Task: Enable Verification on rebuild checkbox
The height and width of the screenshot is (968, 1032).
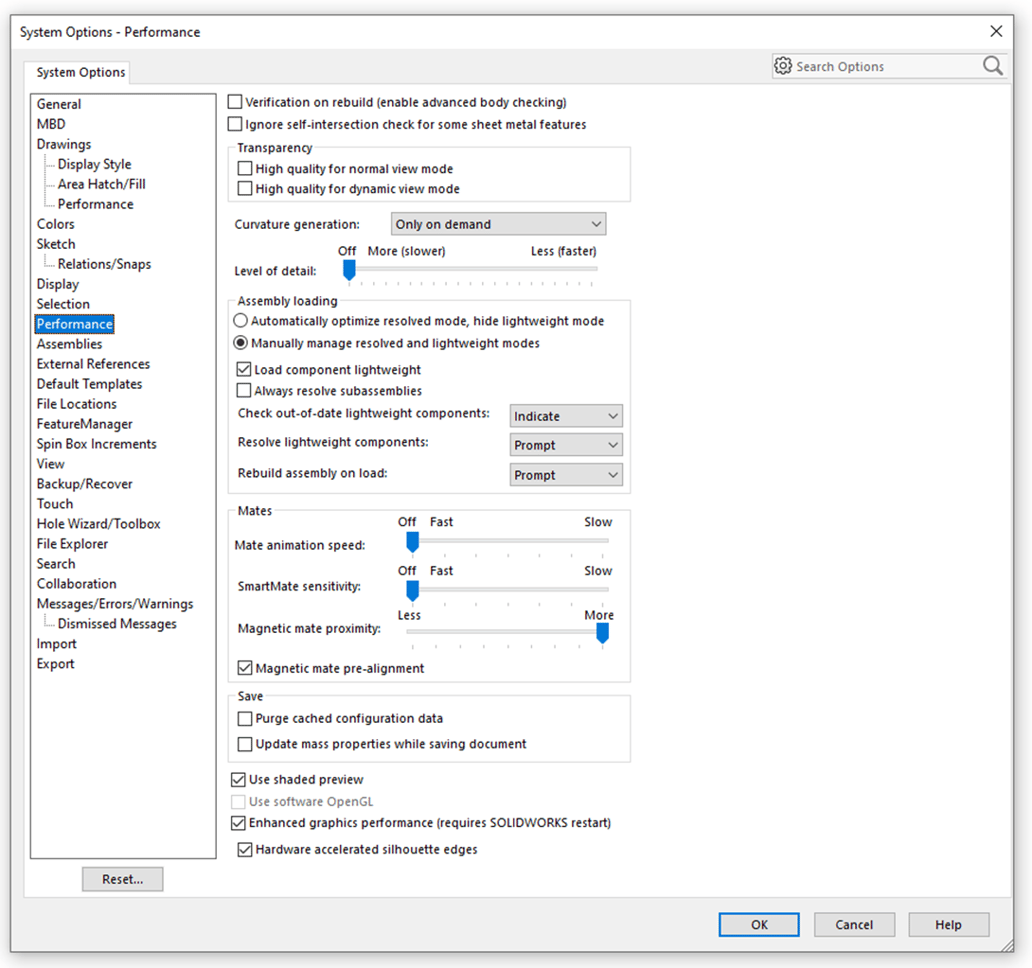Action: coord(235,101)
